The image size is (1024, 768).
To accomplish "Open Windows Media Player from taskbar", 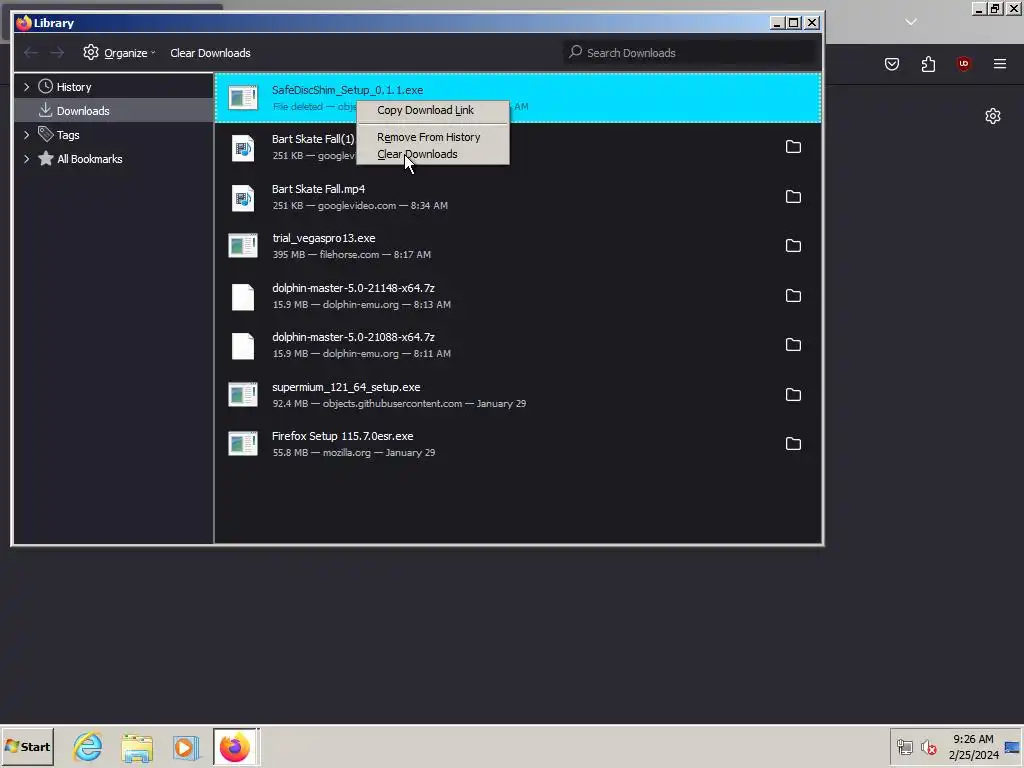I will pos(185,746).
